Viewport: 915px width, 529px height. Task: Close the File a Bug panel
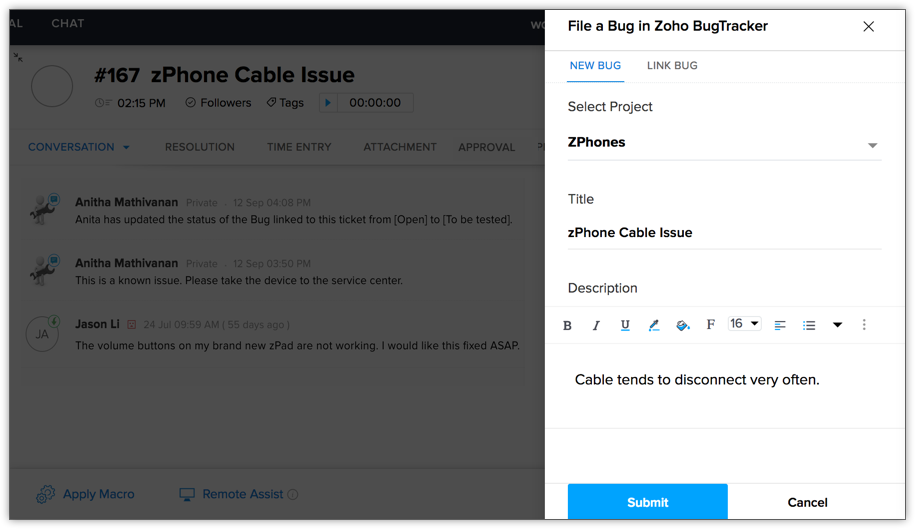(868, 27)
